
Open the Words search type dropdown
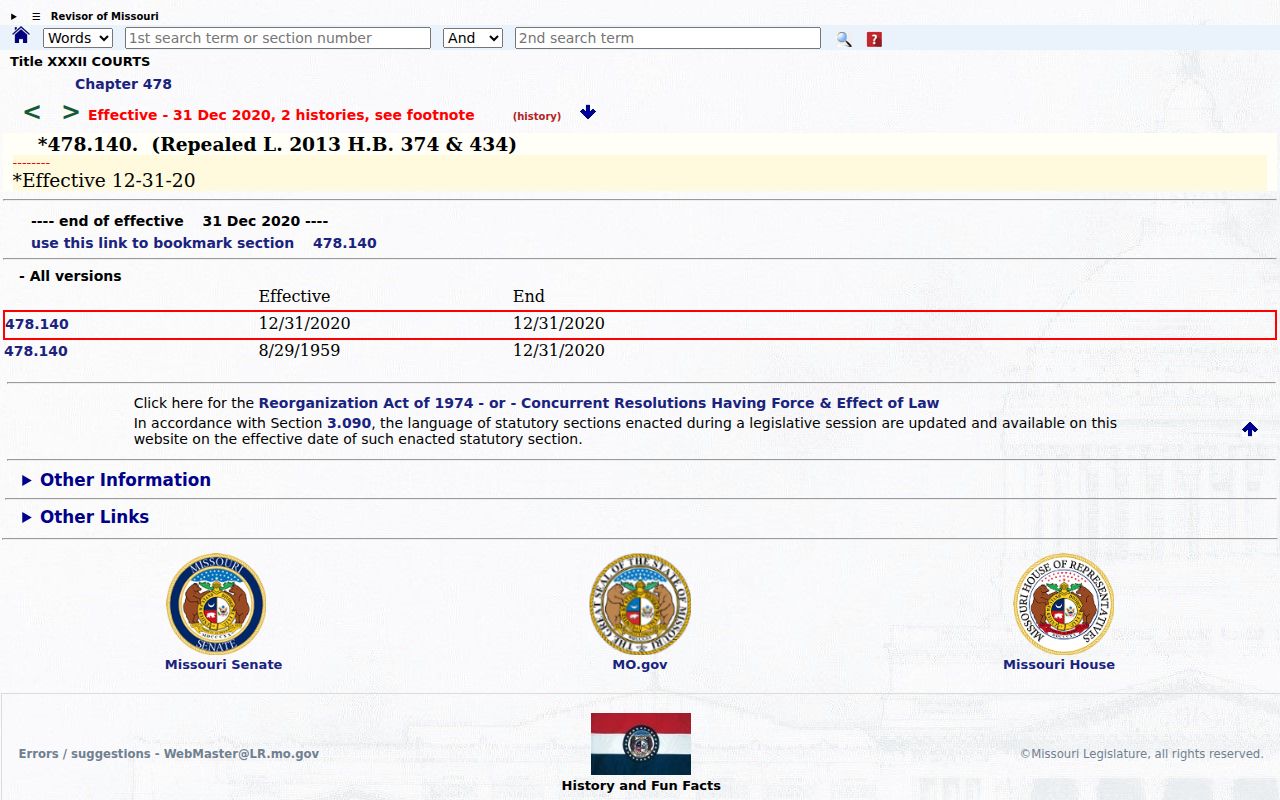[78, 38]
